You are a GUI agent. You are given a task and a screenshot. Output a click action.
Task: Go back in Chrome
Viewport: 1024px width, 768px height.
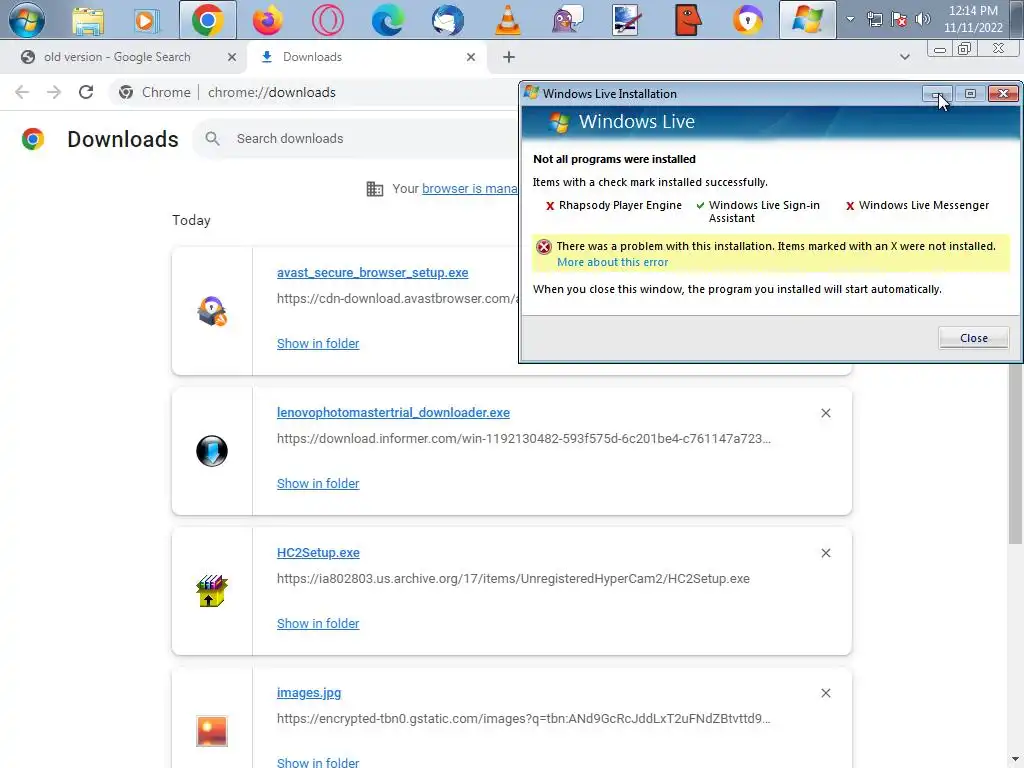coord(22,92)
